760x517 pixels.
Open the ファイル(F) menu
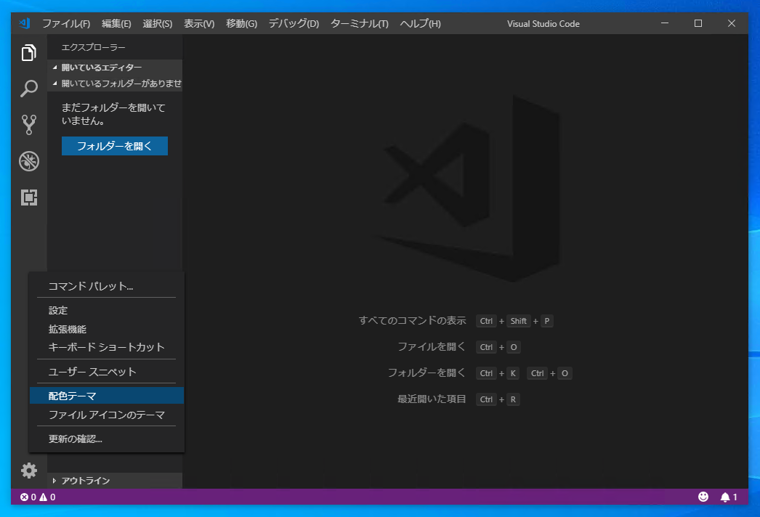click(66, 24)
